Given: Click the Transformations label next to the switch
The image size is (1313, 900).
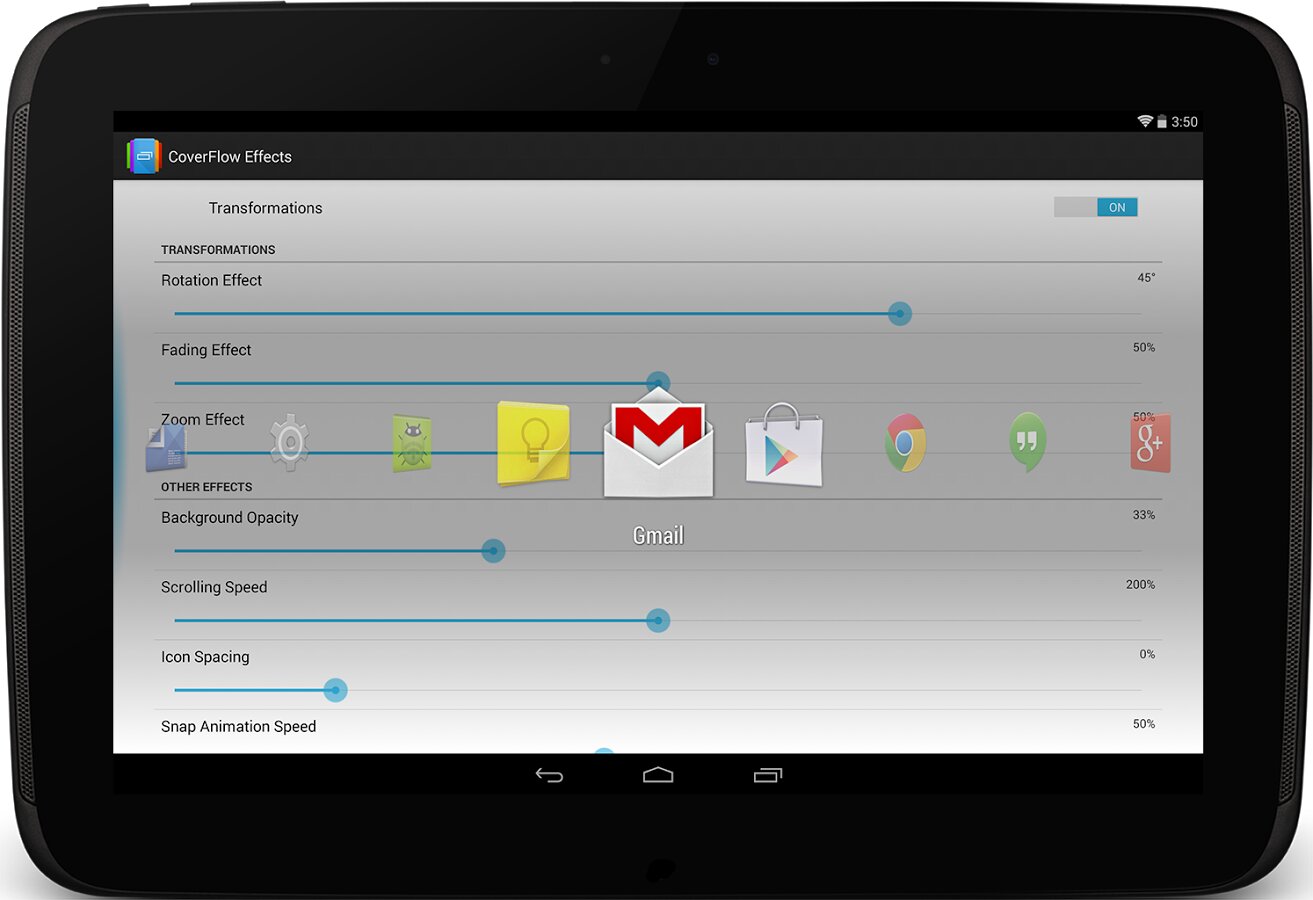Looking at the screenshot, I should 265,208.
